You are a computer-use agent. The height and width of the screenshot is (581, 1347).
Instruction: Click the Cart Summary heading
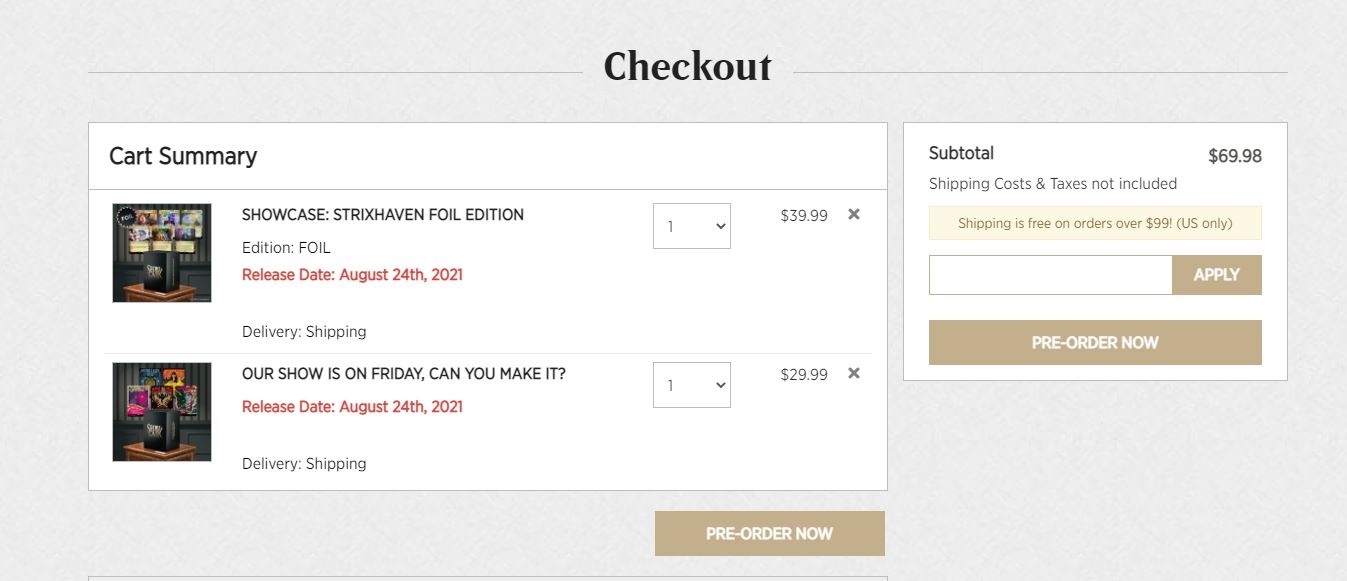click(x=183, y=156)
